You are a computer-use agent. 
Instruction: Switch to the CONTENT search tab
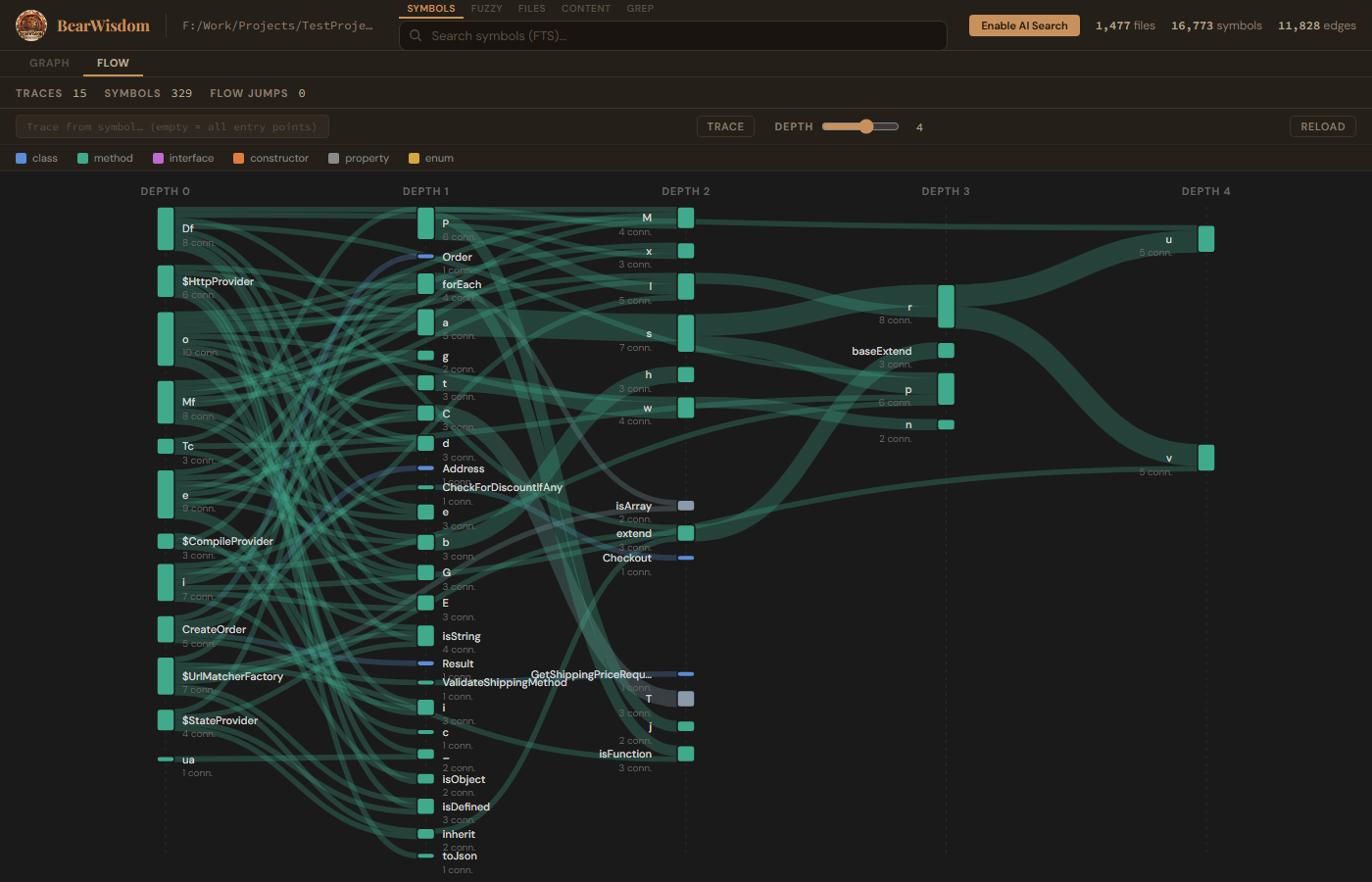[586, 8]
